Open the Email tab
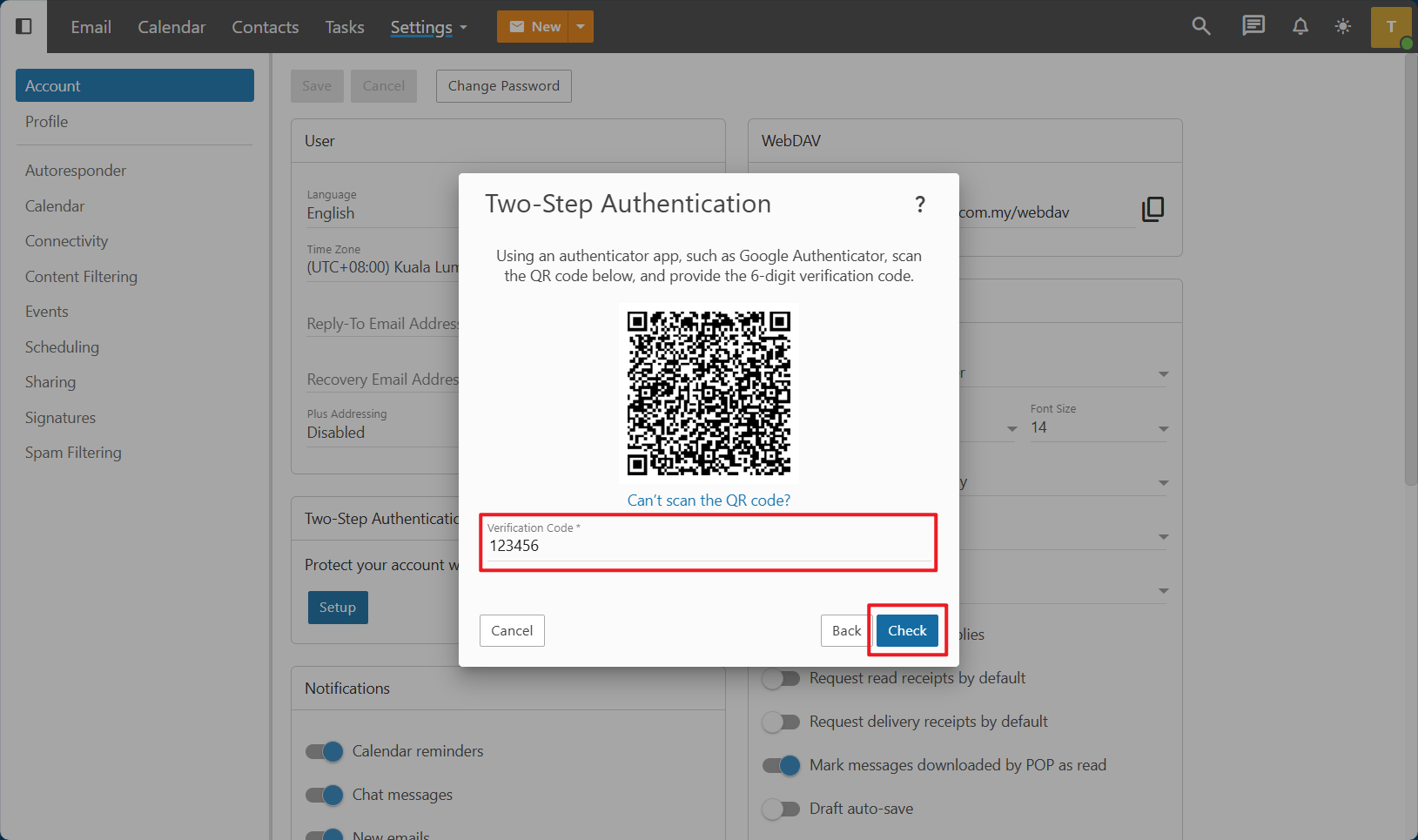 point(91,27)
